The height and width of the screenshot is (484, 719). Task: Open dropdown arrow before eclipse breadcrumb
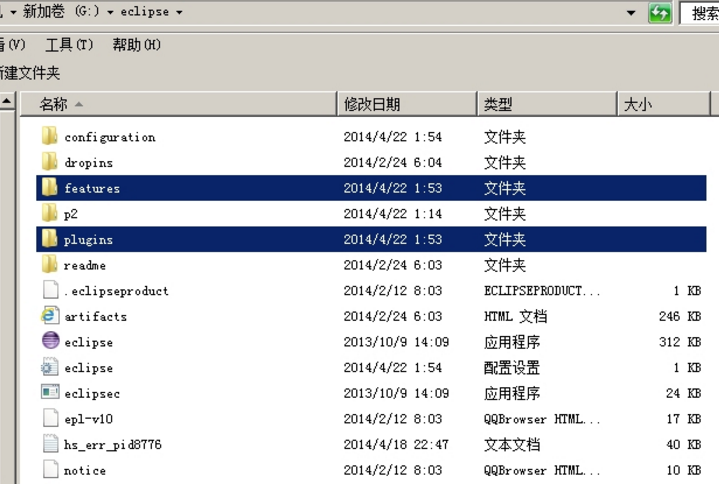pos(111,12)
